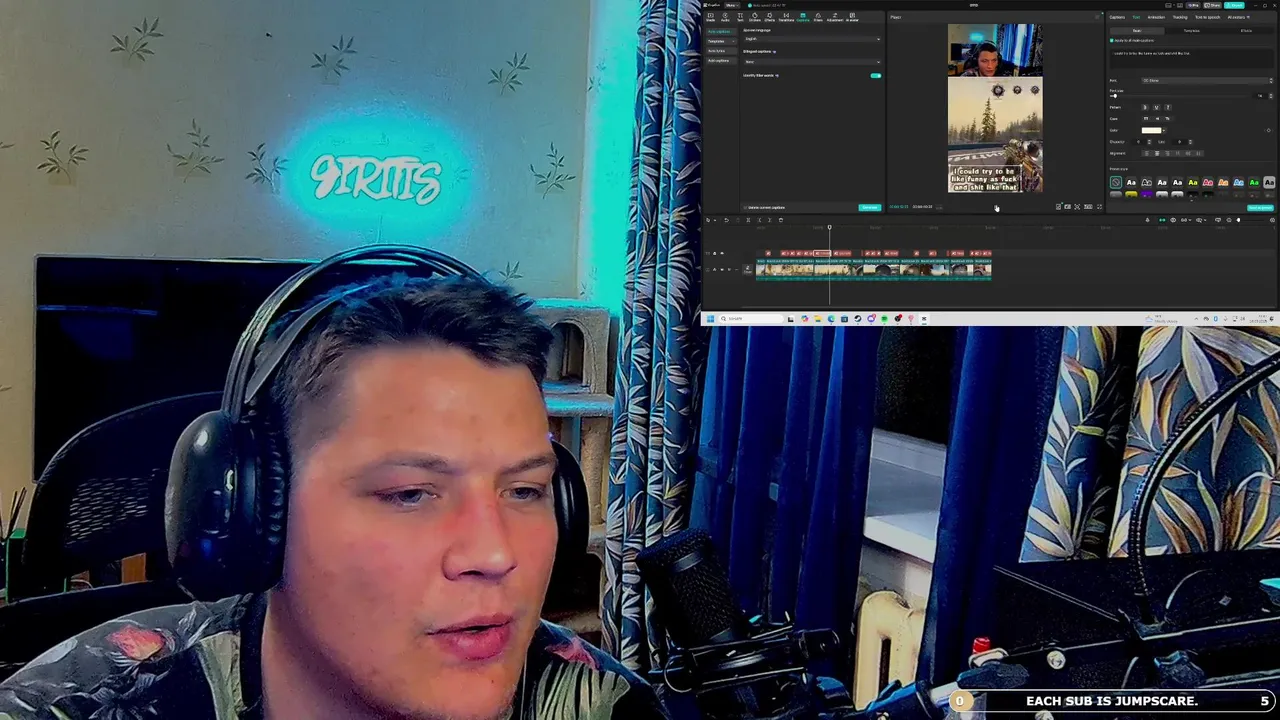This screenshot has height=720, width=1280.
Task: Open the Transitions panel
Action: coord(786,17)
